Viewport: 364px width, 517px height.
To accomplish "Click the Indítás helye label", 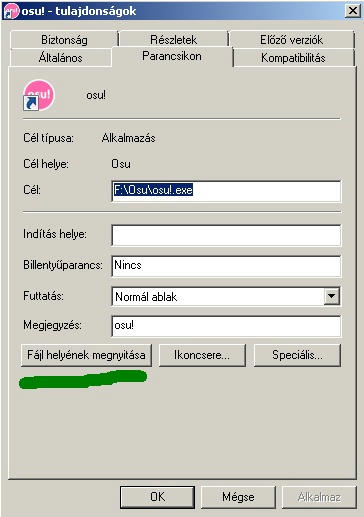I will pos(55,234).
